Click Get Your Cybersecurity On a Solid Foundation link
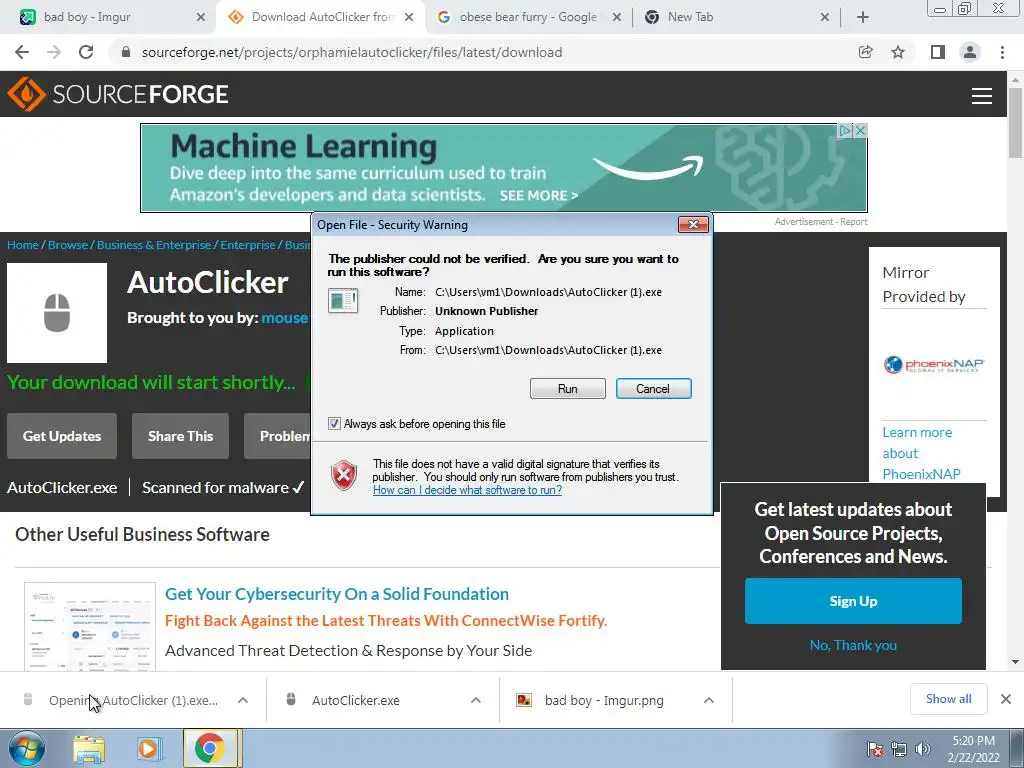The height and width of the screenshot is (768, 1024). point(337,594)
